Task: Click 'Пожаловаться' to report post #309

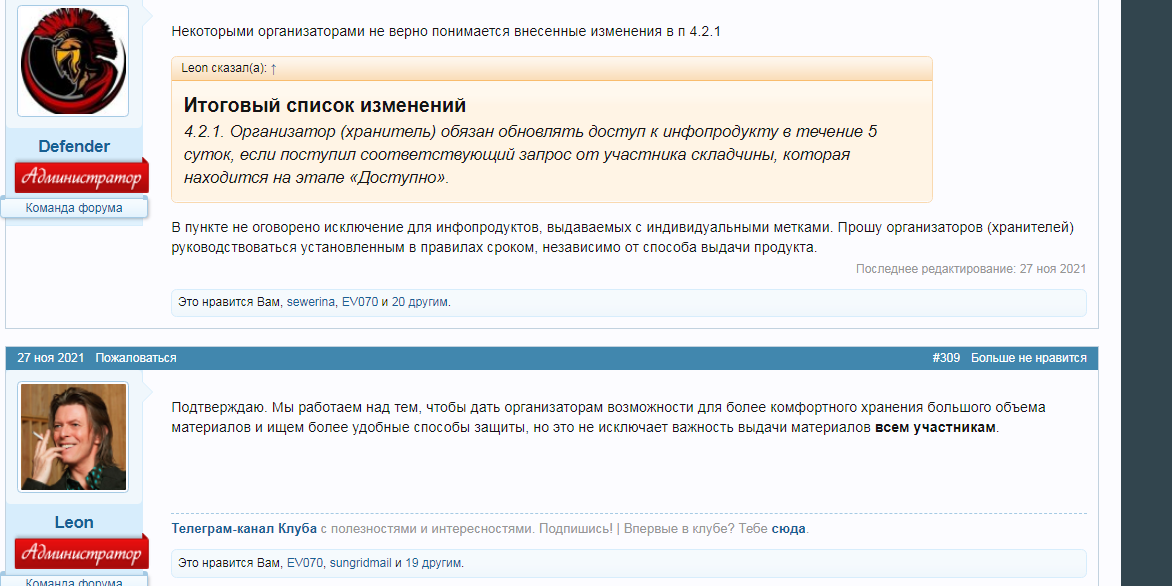Action: (136, 358)
